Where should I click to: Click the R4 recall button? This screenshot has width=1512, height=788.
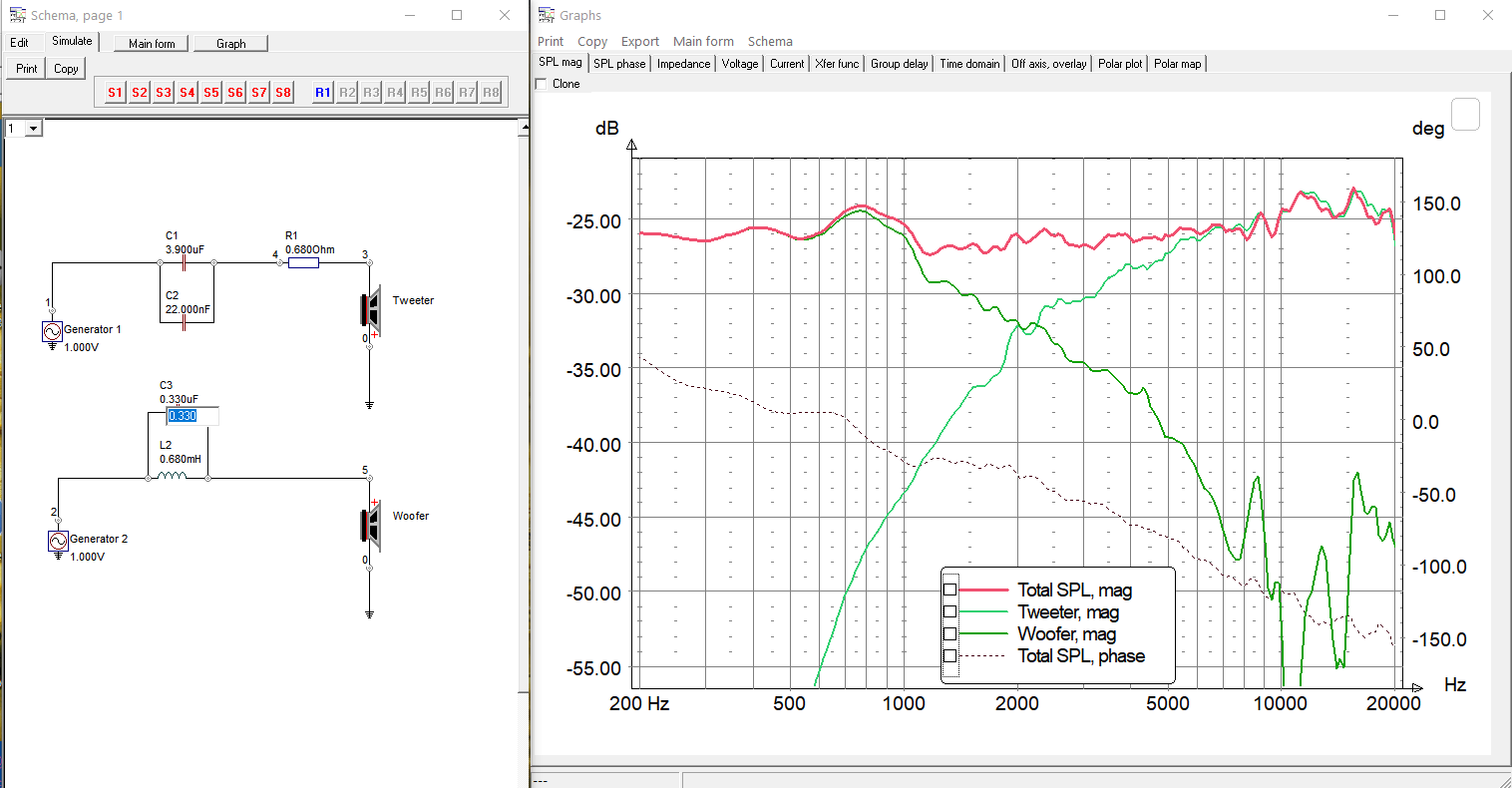[395, 92]
